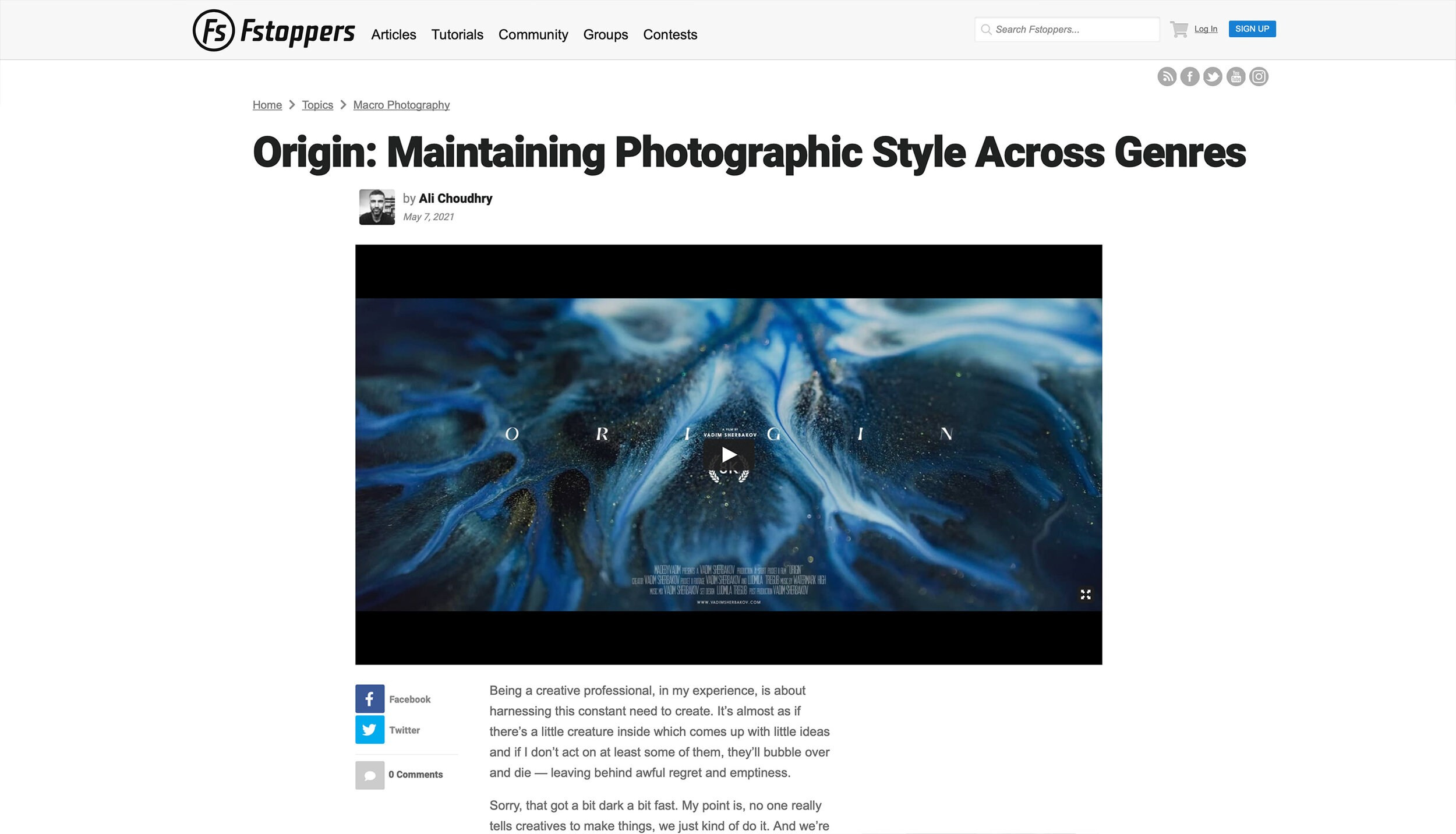
Task: Click the search magnifier icon
Action: tap(985, 29)
